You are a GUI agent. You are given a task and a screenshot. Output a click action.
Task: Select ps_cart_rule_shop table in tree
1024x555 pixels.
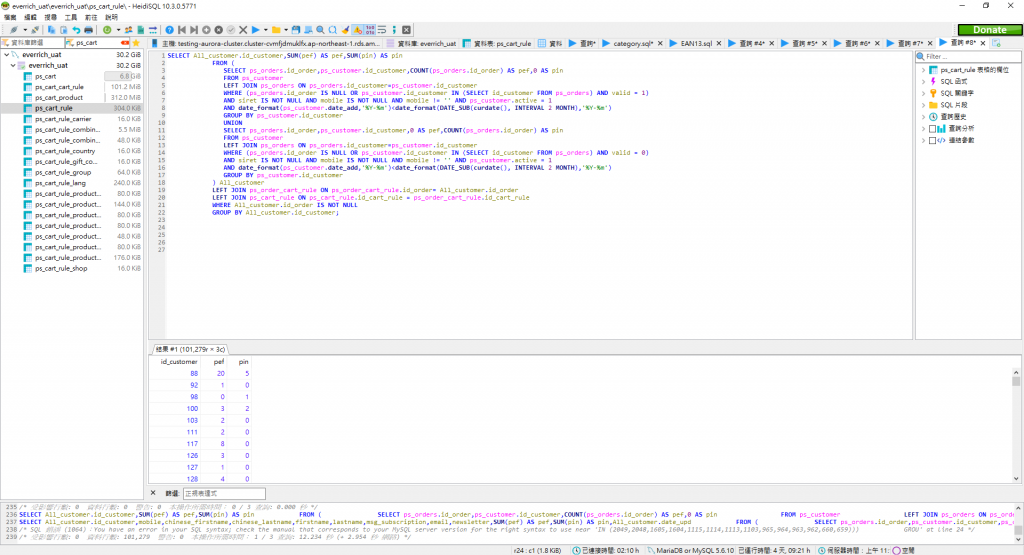(61, 268)
